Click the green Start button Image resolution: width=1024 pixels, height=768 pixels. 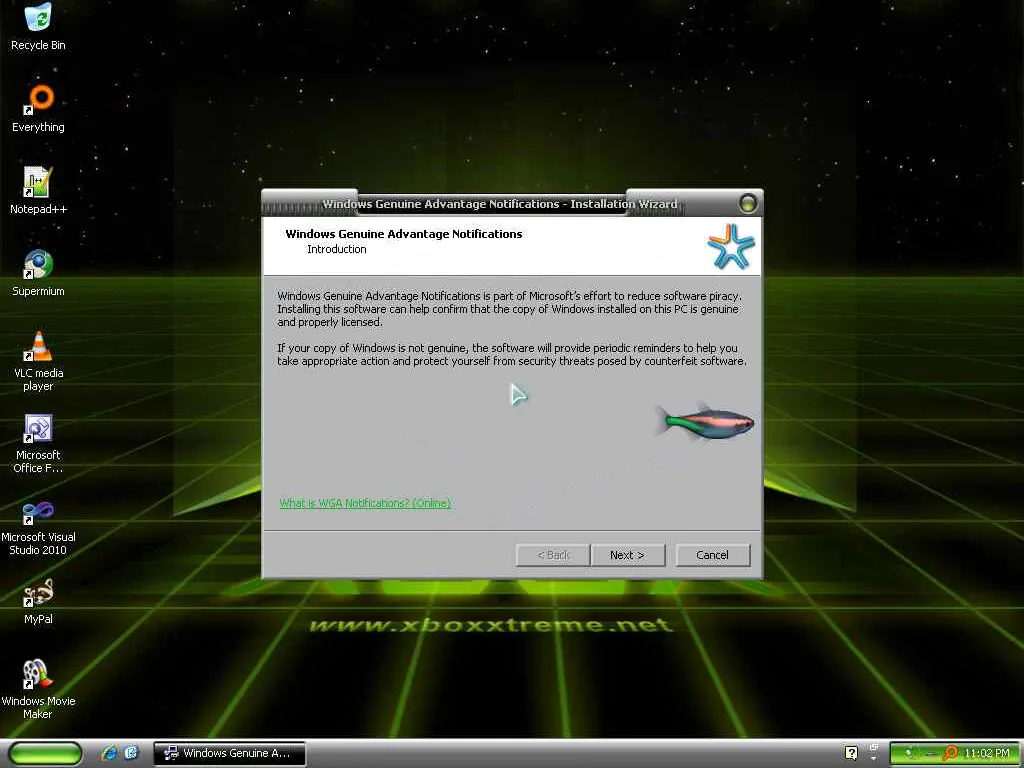point(45,753)
